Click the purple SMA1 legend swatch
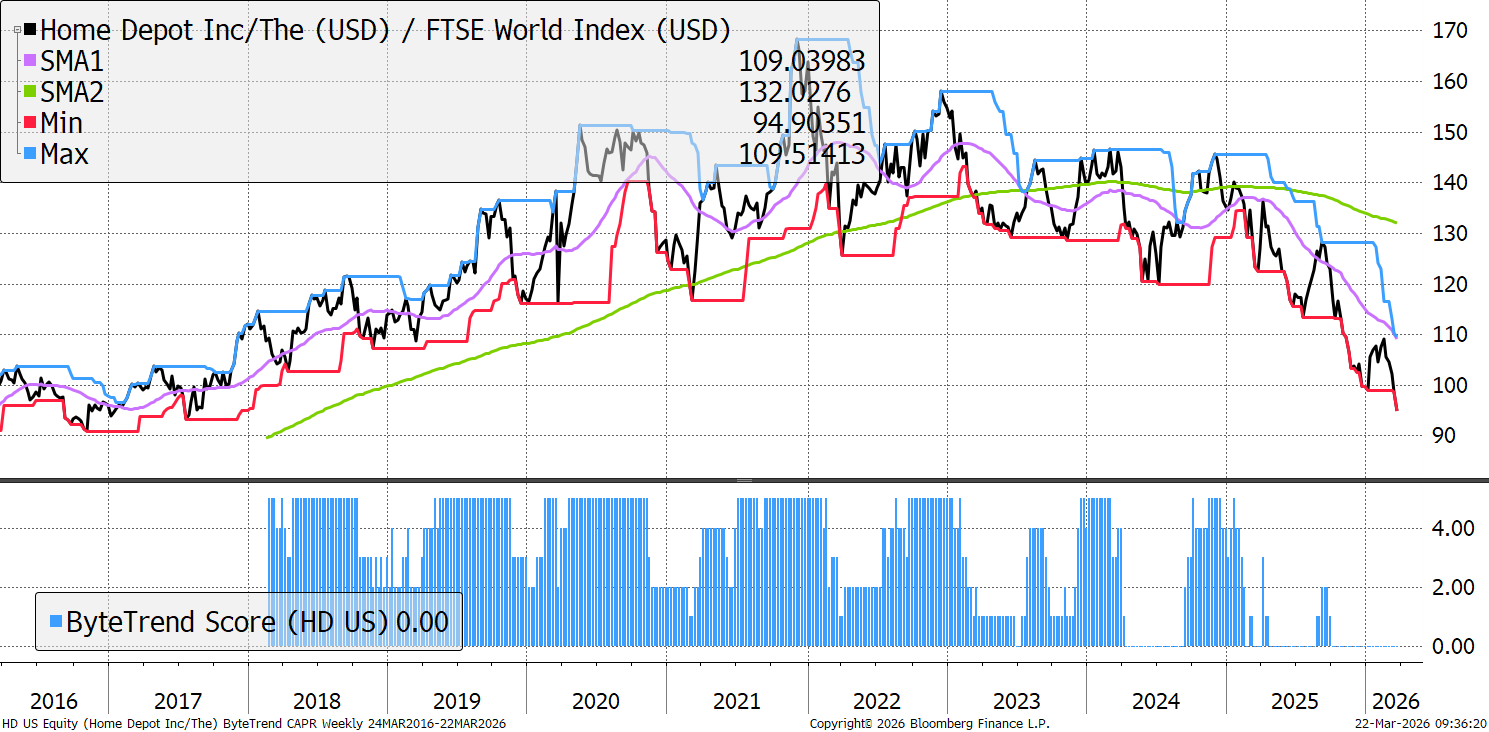Image resolution: width=1489 pixels, height=732 pixels. [30, 62]
